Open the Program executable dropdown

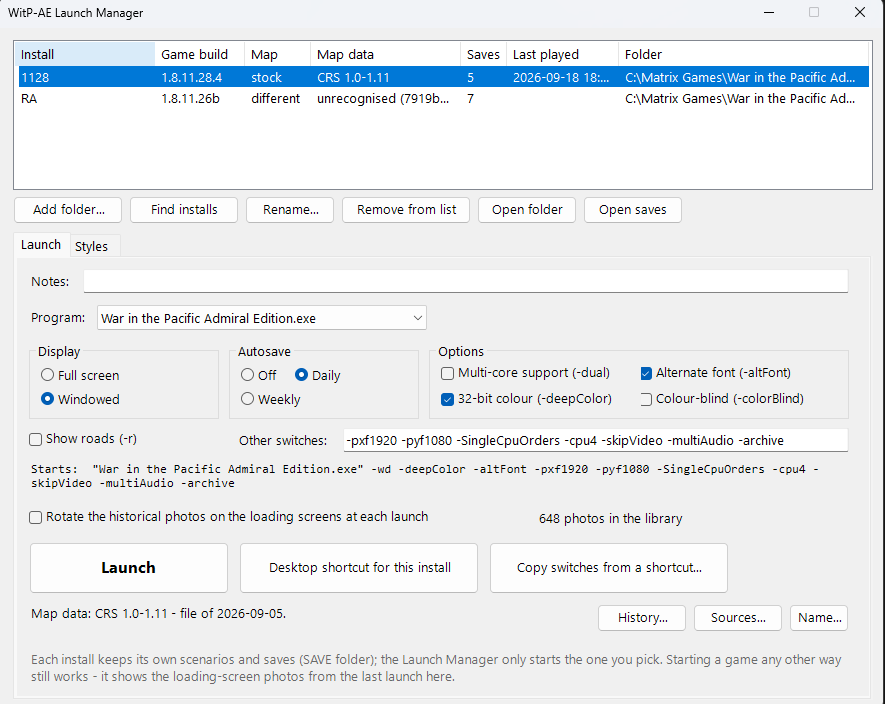(x=262, y=318)
